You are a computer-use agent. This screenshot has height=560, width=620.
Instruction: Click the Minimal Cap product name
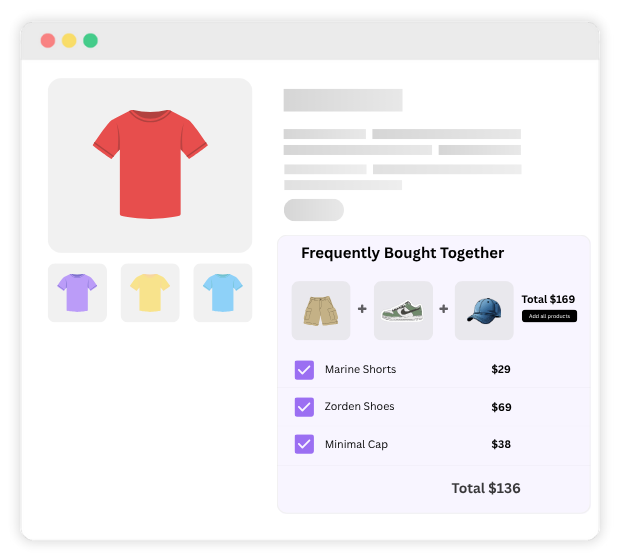pos(356,445)
